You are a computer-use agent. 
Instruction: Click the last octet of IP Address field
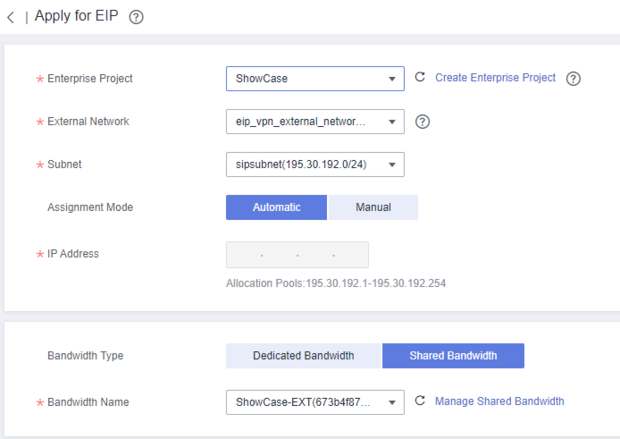351,255
